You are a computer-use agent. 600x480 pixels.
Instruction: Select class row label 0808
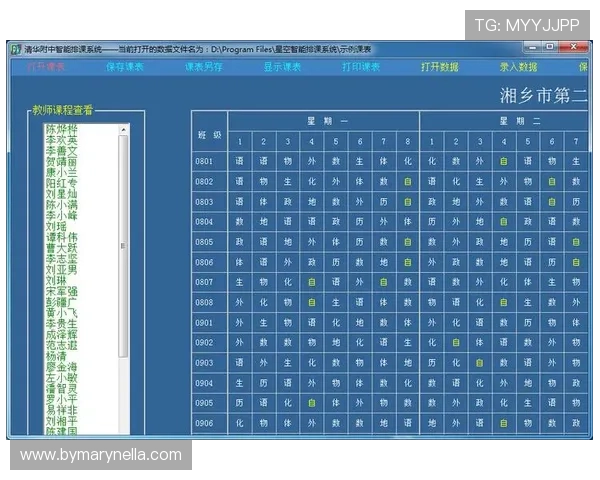click(204, 302)
